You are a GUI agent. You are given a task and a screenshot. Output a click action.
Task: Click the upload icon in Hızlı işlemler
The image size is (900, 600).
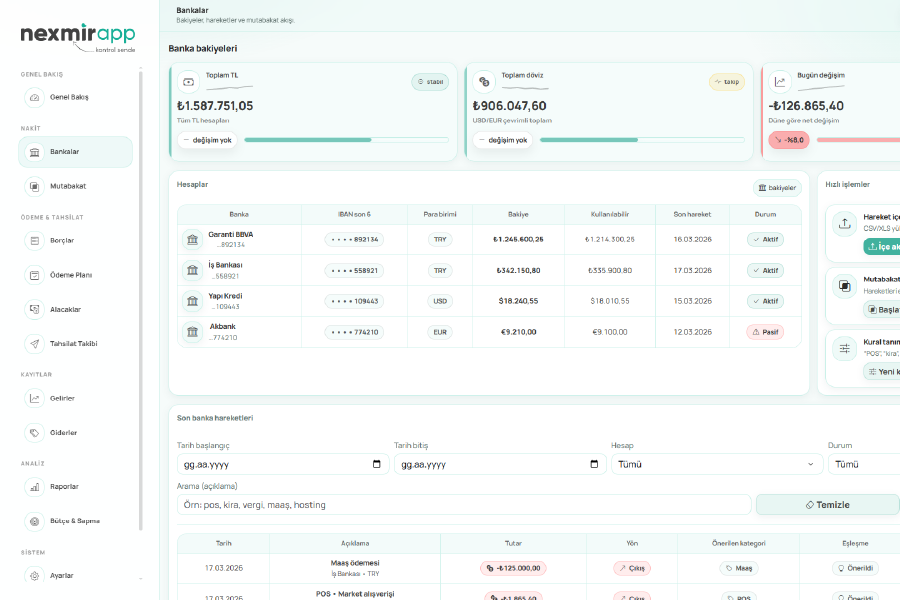845,224
